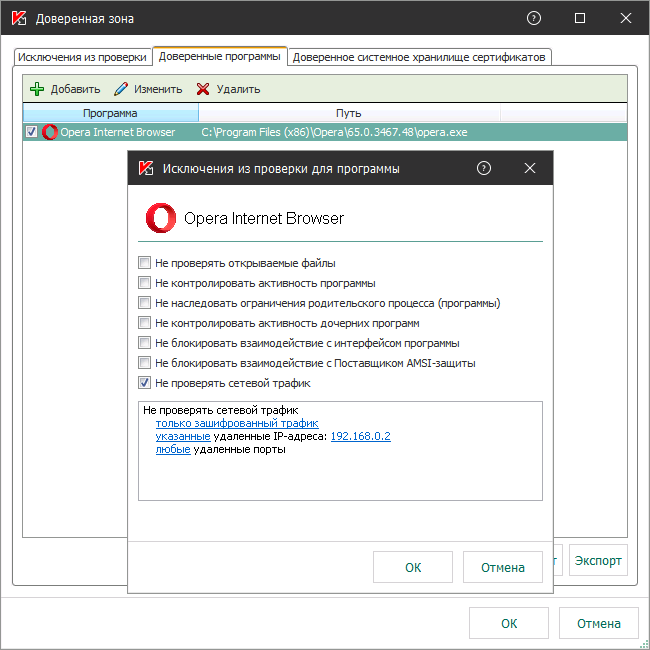Maximize the Доверенная зона window
This screenshot has width=650, height=650.
click(580, 18)
